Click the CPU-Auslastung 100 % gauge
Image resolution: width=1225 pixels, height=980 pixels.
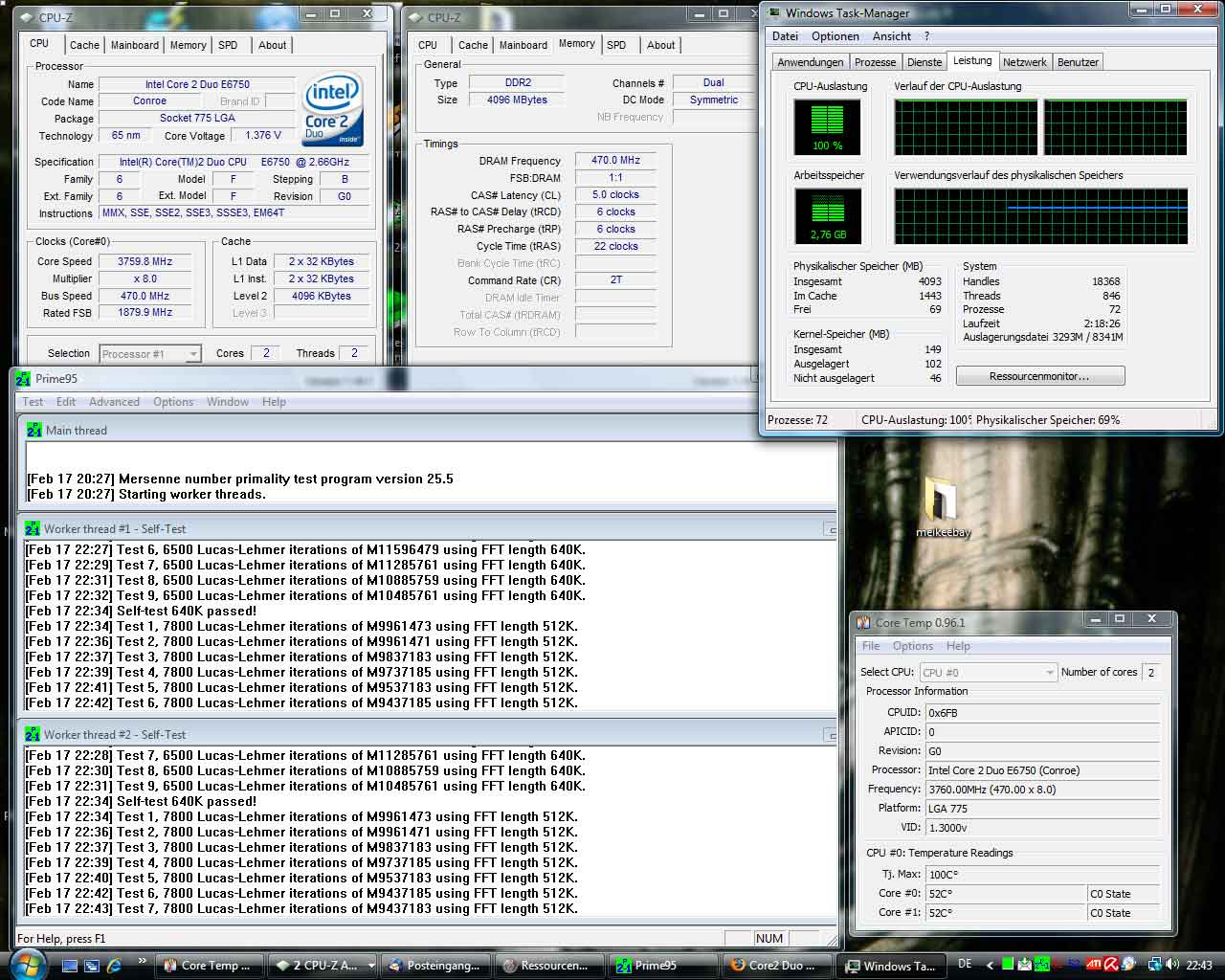tap(828, 126)
